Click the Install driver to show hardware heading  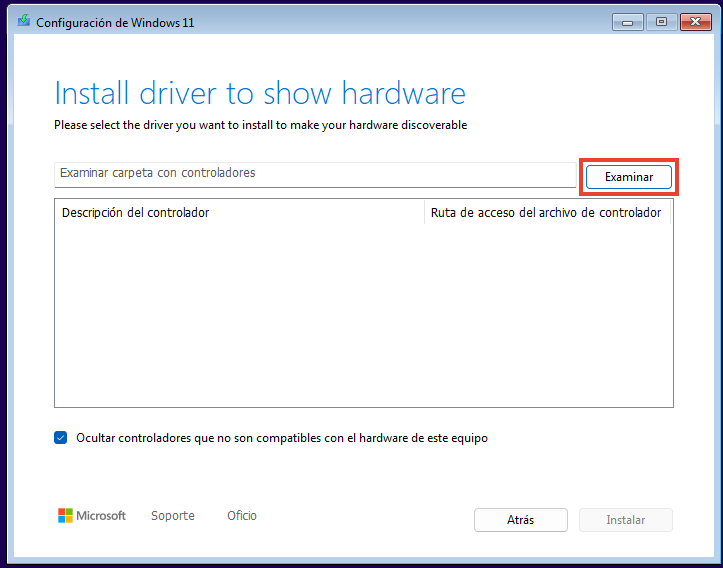pyautogui.click(x=260, y=93)
